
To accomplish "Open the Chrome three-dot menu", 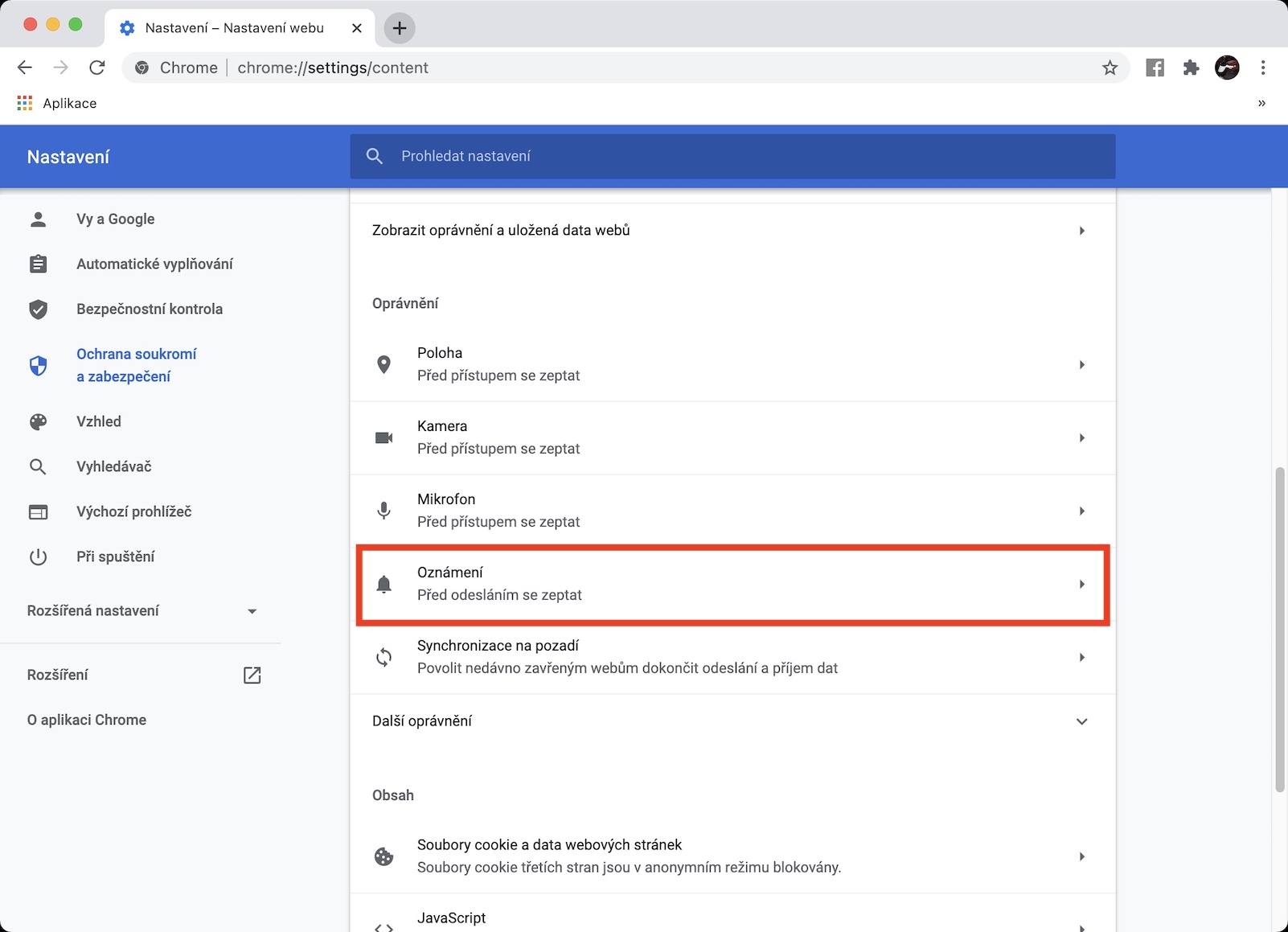I will tap(1263, 68).
